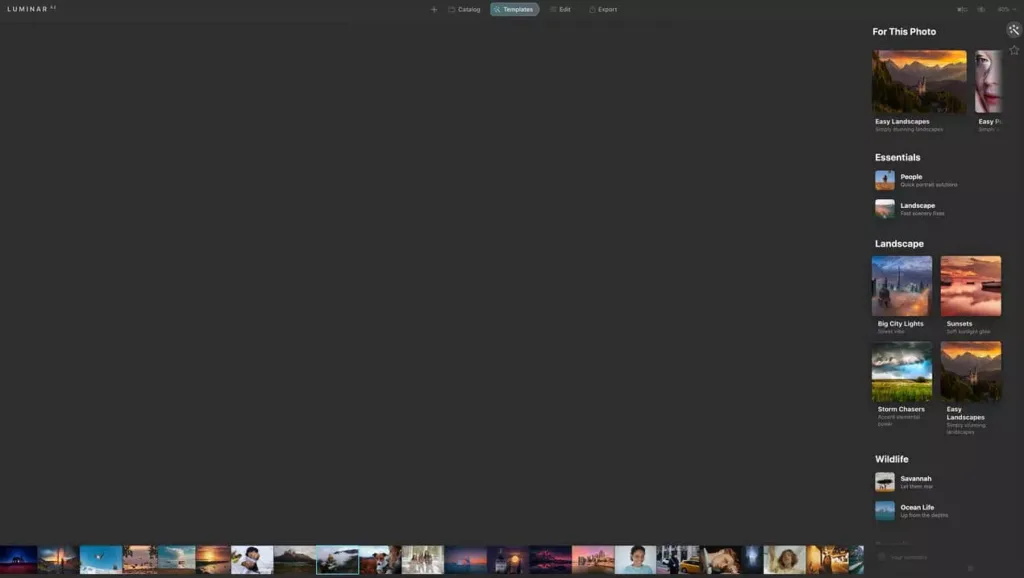
Task: Select the flying bird on blue sky filmstrip photo
Action: pyautogui.click(x=101, y=560)
